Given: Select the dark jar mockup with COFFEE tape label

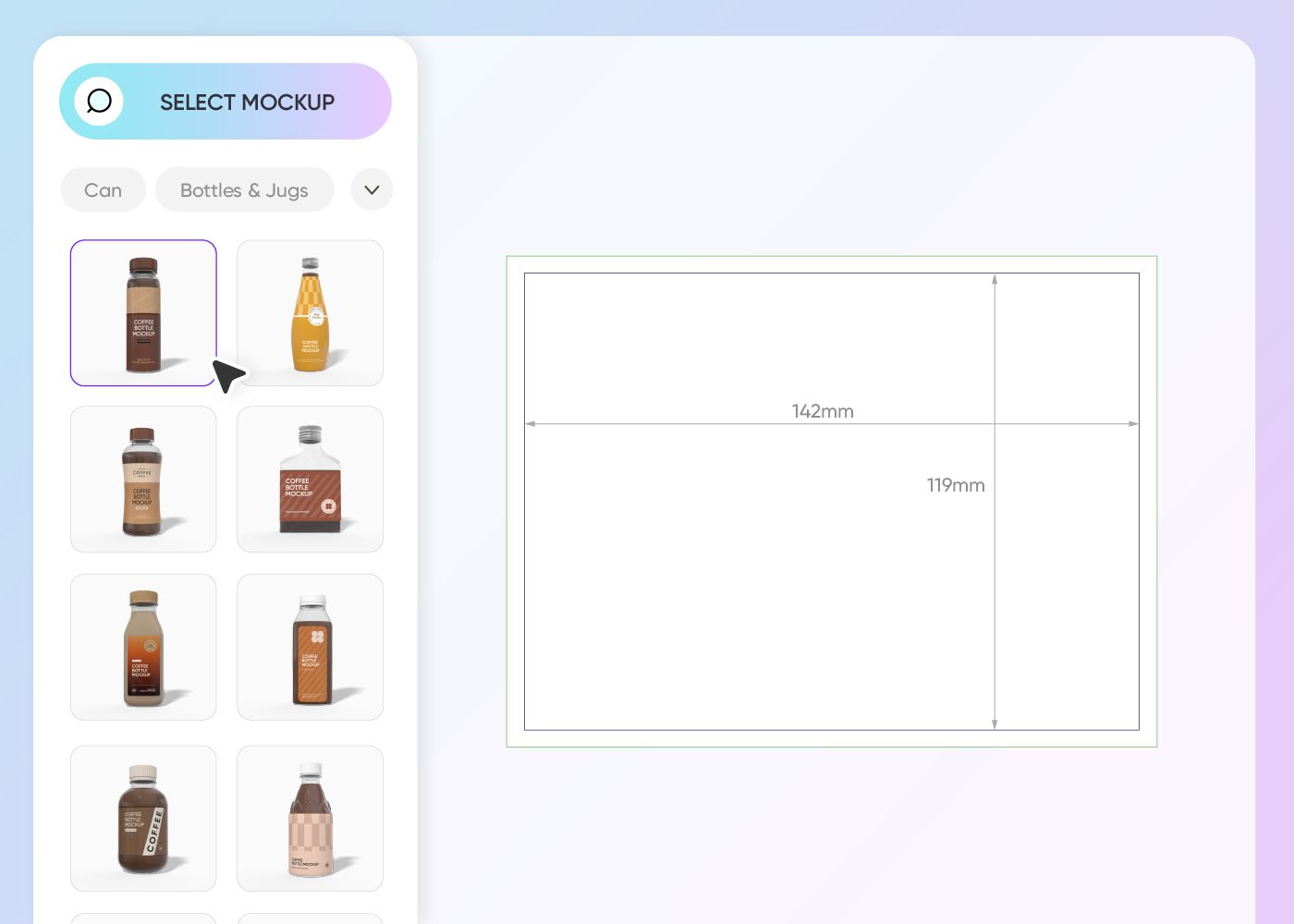Looking at the screenshot, I should [x=143, y=818].
